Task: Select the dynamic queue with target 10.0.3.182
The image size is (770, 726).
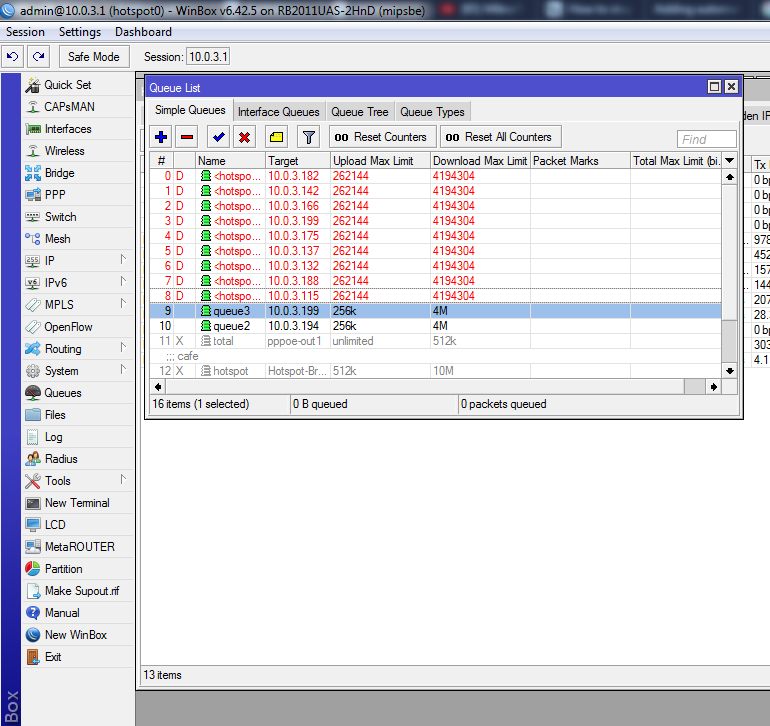Action: coord(436,176)
